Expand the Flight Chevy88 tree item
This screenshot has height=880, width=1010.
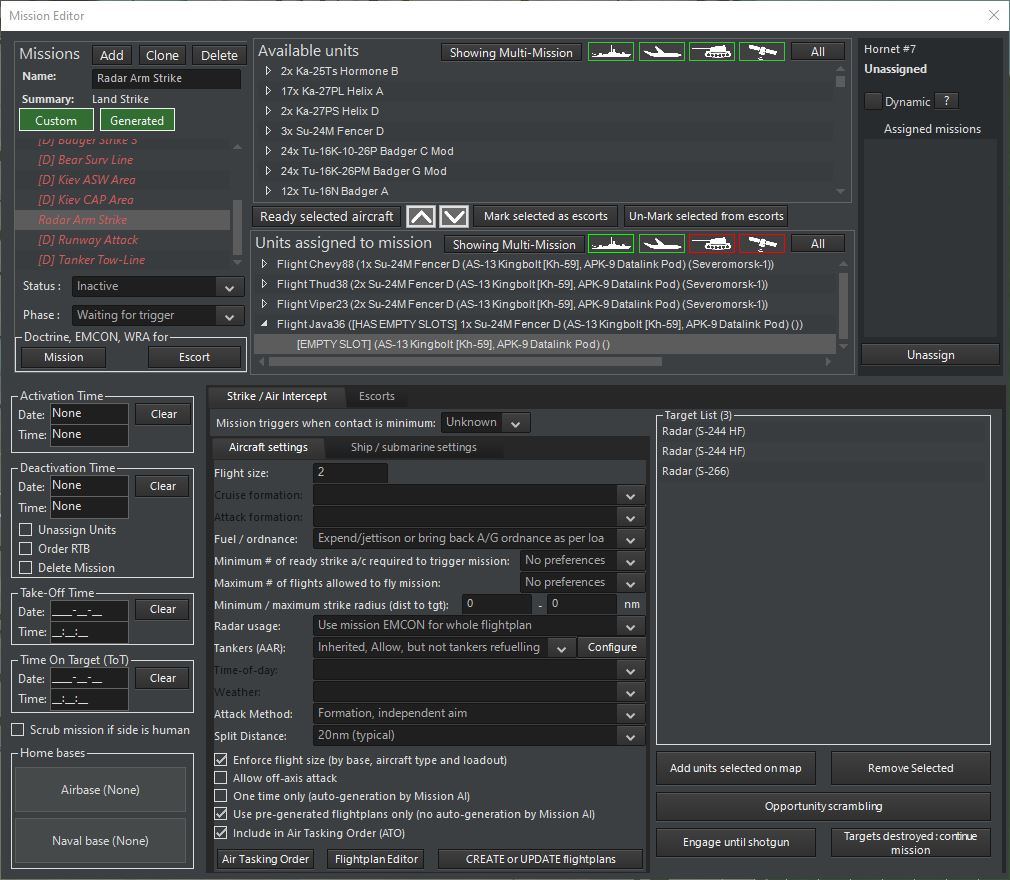tap(265, 265)
